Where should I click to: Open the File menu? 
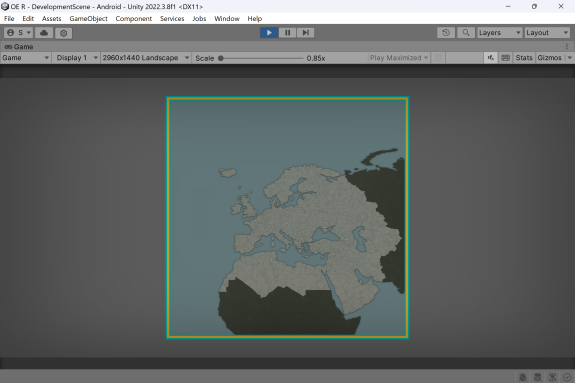coord(9,19)
